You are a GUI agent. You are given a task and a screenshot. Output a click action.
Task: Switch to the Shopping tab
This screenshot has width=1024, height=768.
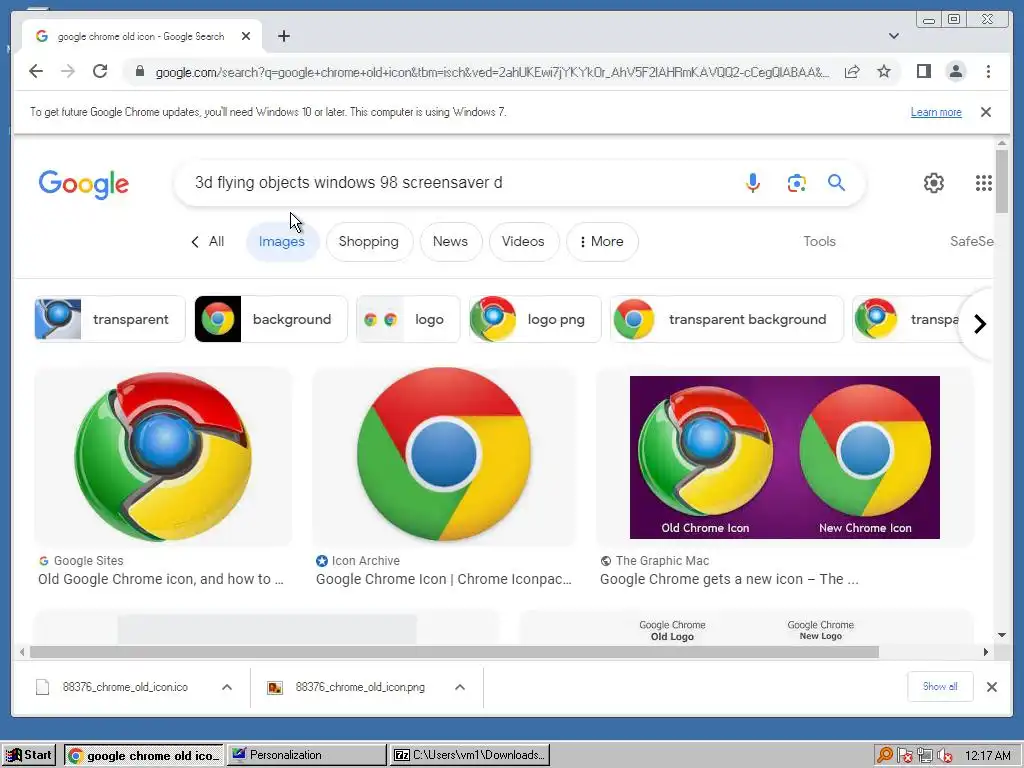click(x=368, y=242)
